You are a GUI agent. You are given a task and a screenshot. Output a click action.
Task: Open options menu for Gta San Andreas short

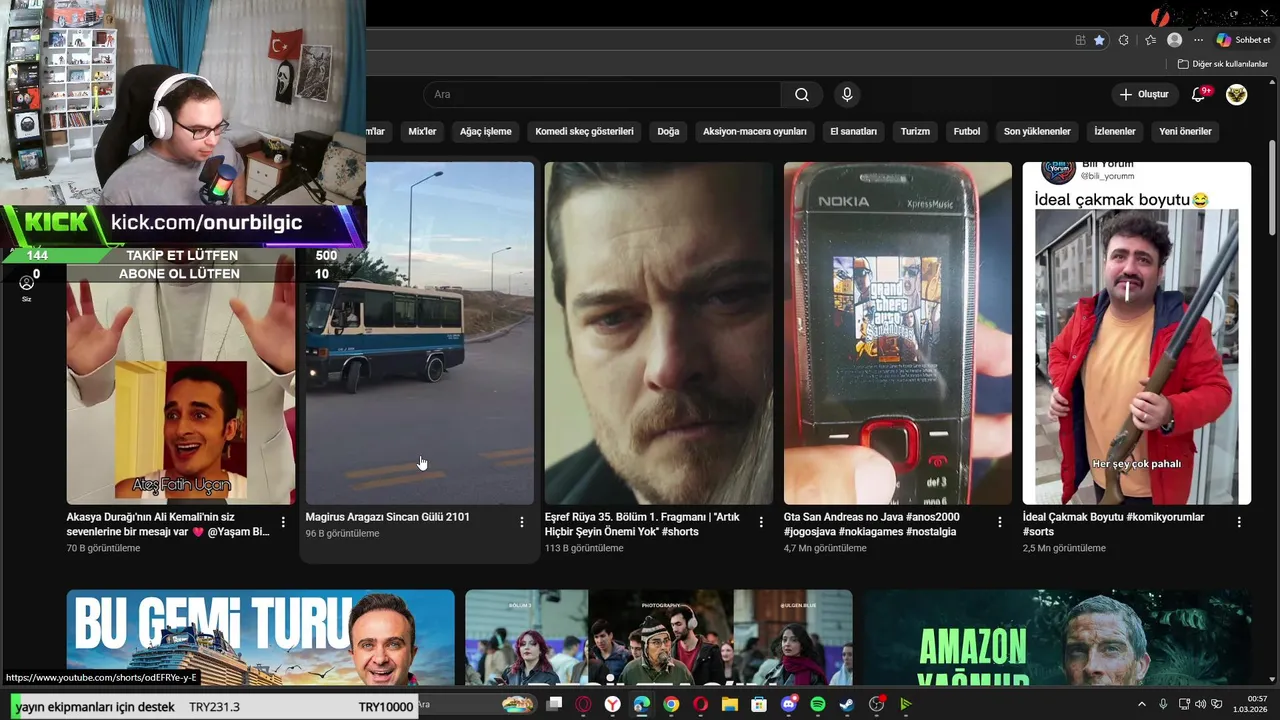point(1000,522)
